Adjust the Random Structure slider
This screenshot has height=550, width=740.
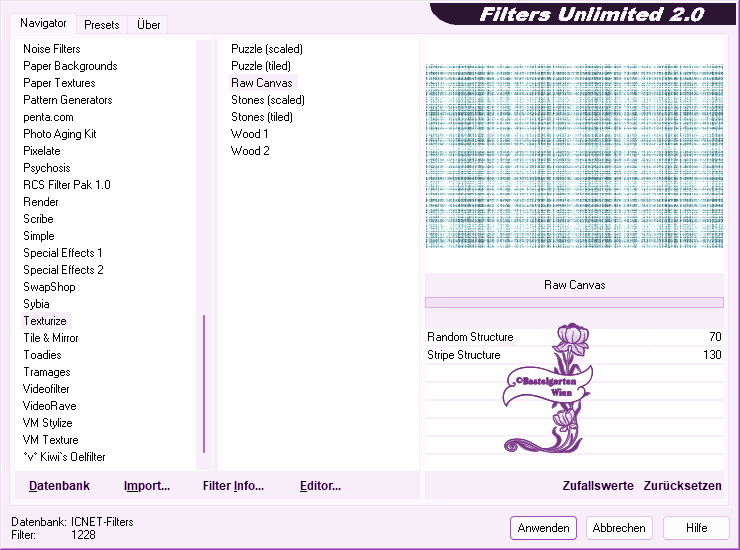pyautogui.click(x=574, y=337)
